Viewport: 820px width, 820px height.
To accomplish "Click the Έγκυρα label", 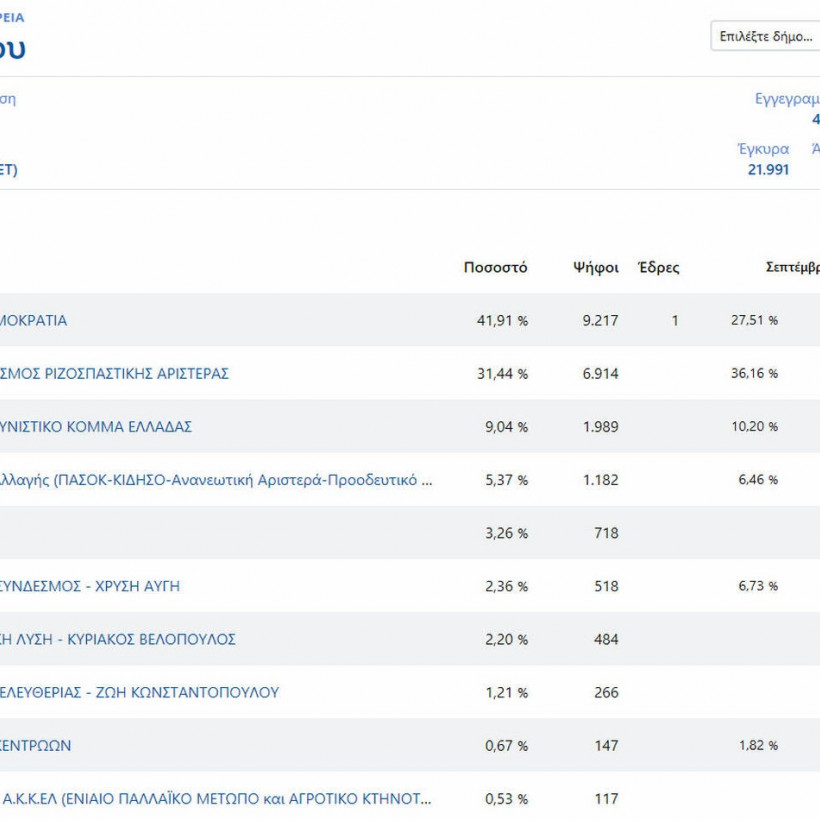I will (x=764, y=149).
